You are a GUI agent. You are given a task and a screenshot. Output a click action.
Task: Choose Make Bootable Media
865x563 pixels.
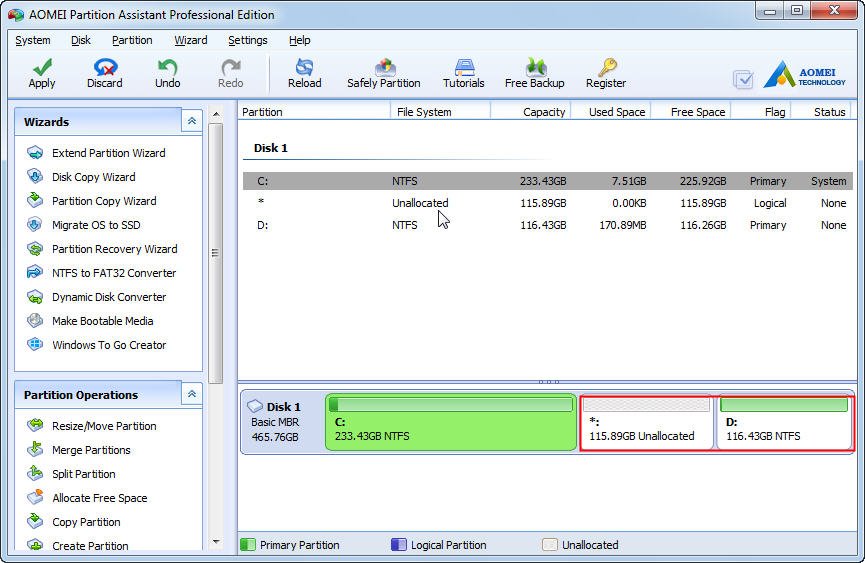pyautogui.click(x=90, y=321)
